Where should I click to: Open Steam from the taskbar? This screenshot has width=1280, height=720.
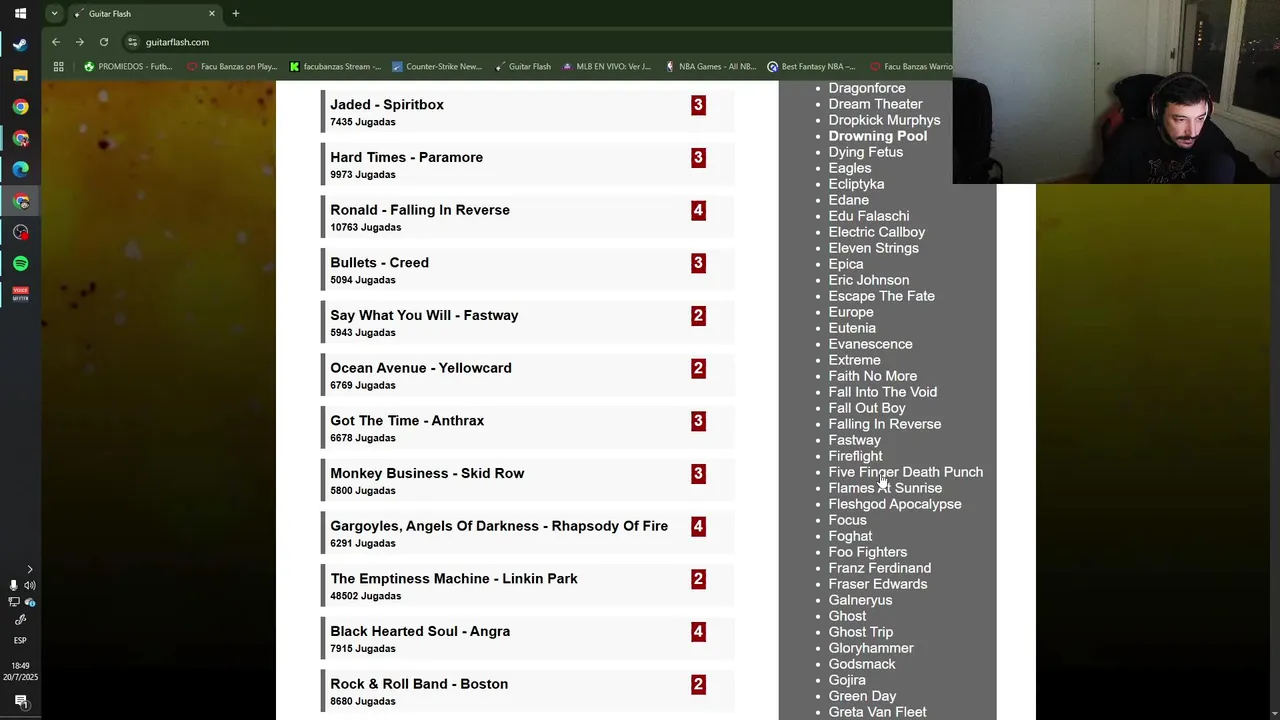point(20,44)
